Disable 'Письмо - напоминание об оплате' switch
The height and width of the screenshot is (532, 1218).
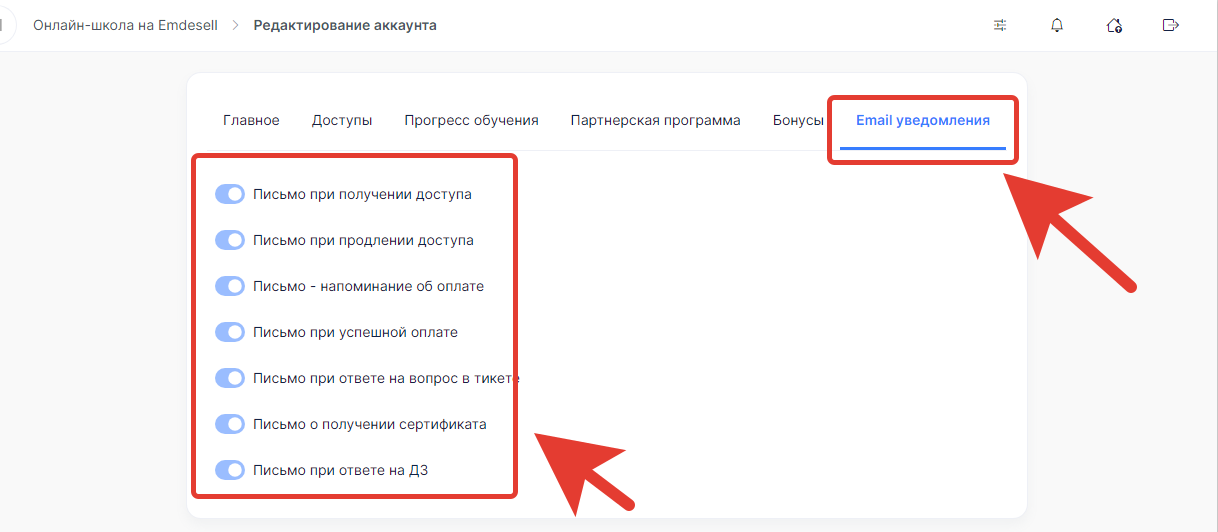tap(230, 286)
